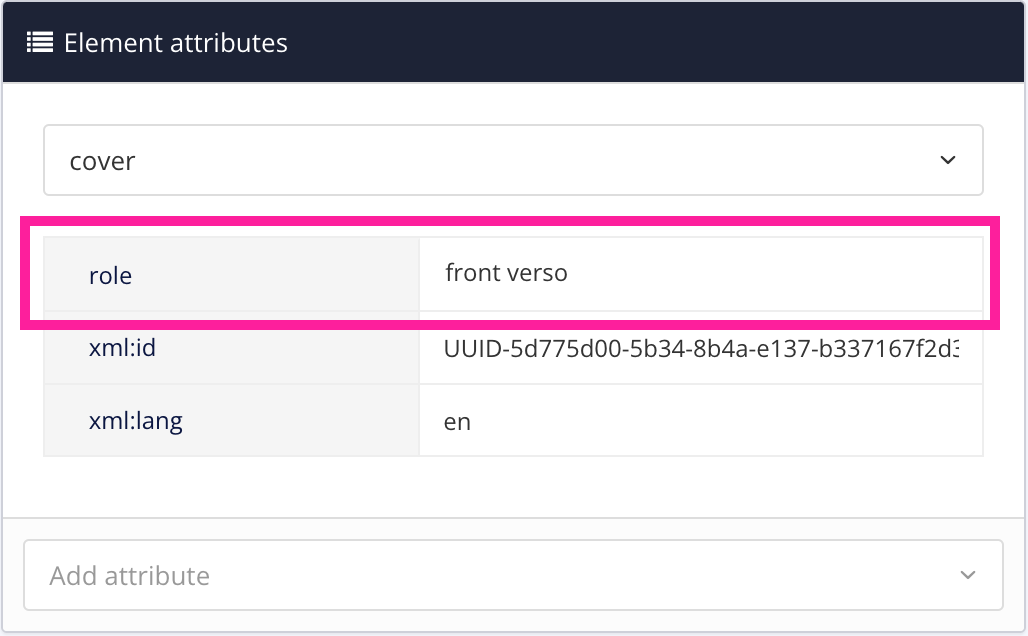Select the role attribute label
The width and height of the screenshot is (1028, 636).
pos(110,276)
